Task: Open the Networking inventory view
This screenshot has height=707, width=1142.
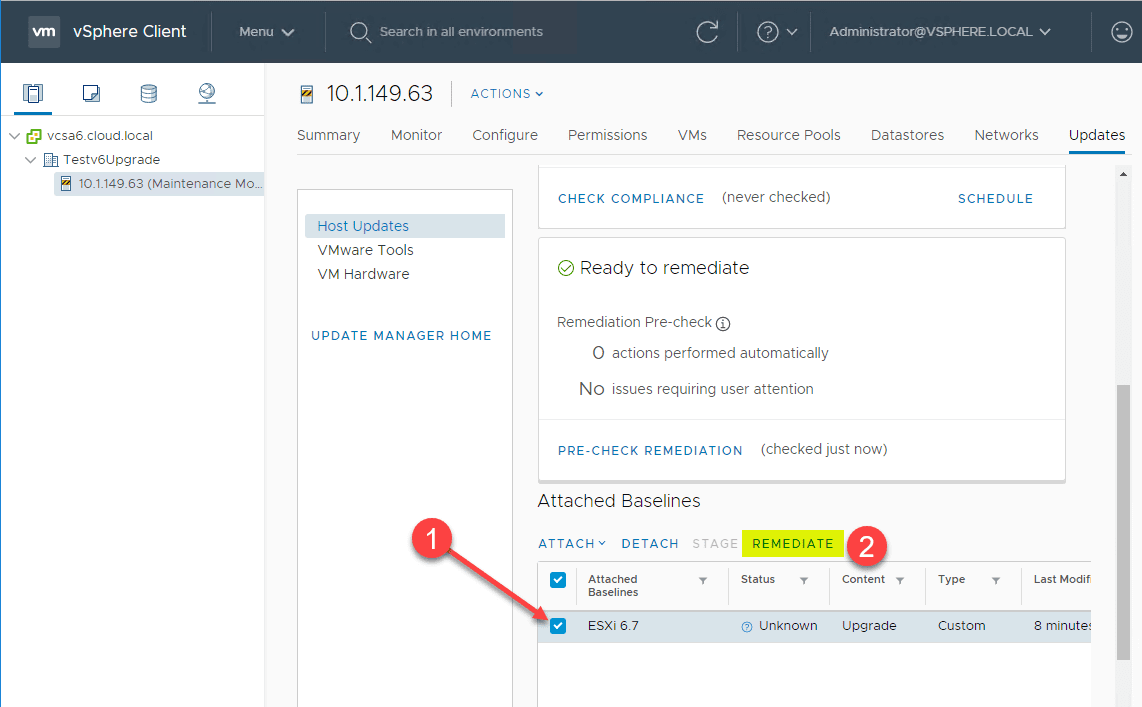Action: tap(206, 91)
